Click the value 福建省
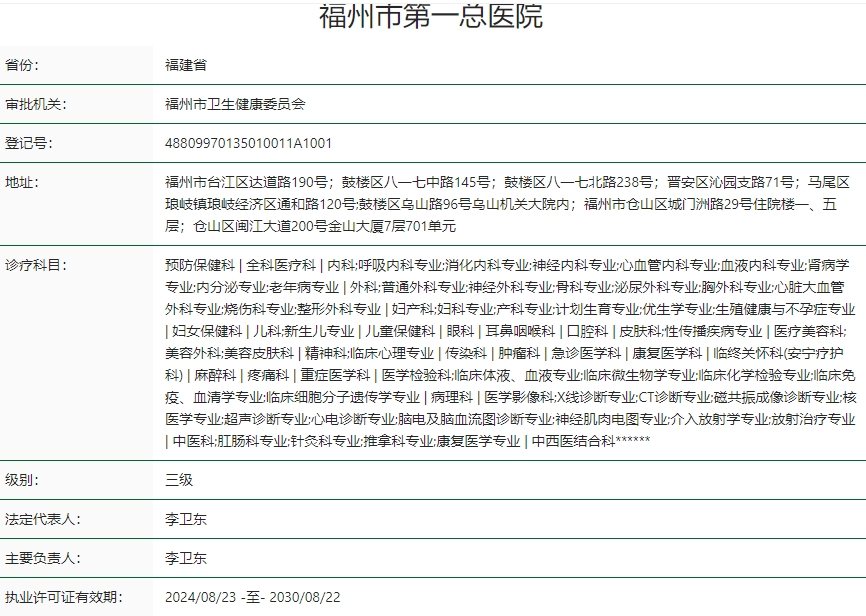Viewport: 866px width, 616px height. 186,65
